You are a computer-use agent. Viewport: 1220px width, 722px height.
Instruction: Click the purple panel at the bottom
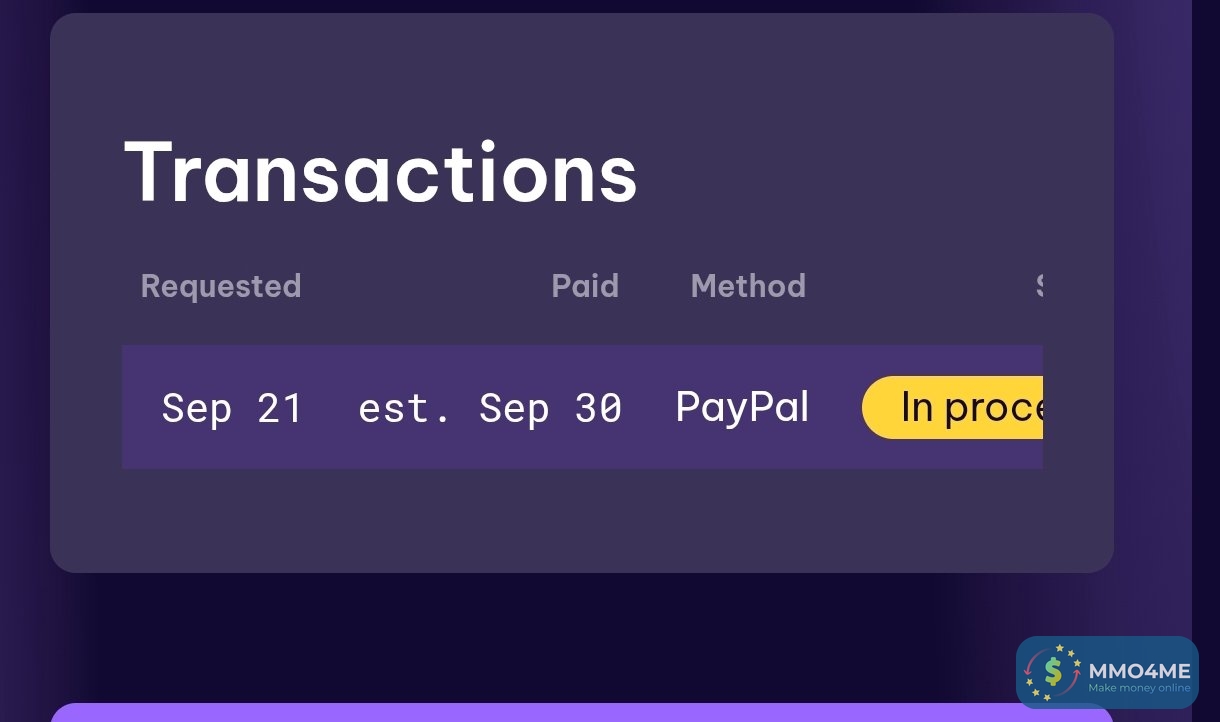click(x=580, y=712)
